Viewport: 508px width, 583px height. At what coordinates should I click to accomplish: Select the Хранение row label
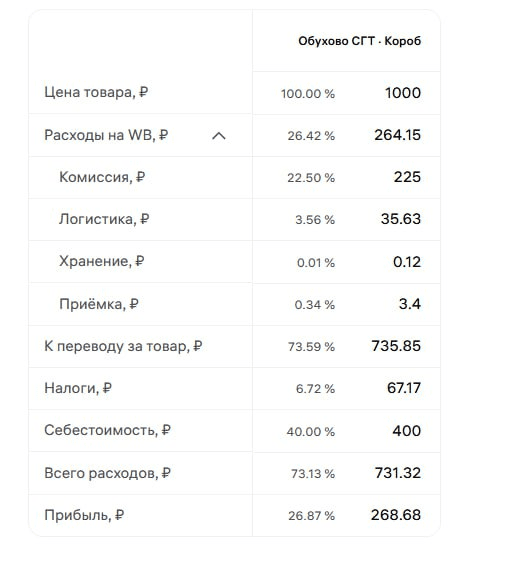[x=102, y=261]
